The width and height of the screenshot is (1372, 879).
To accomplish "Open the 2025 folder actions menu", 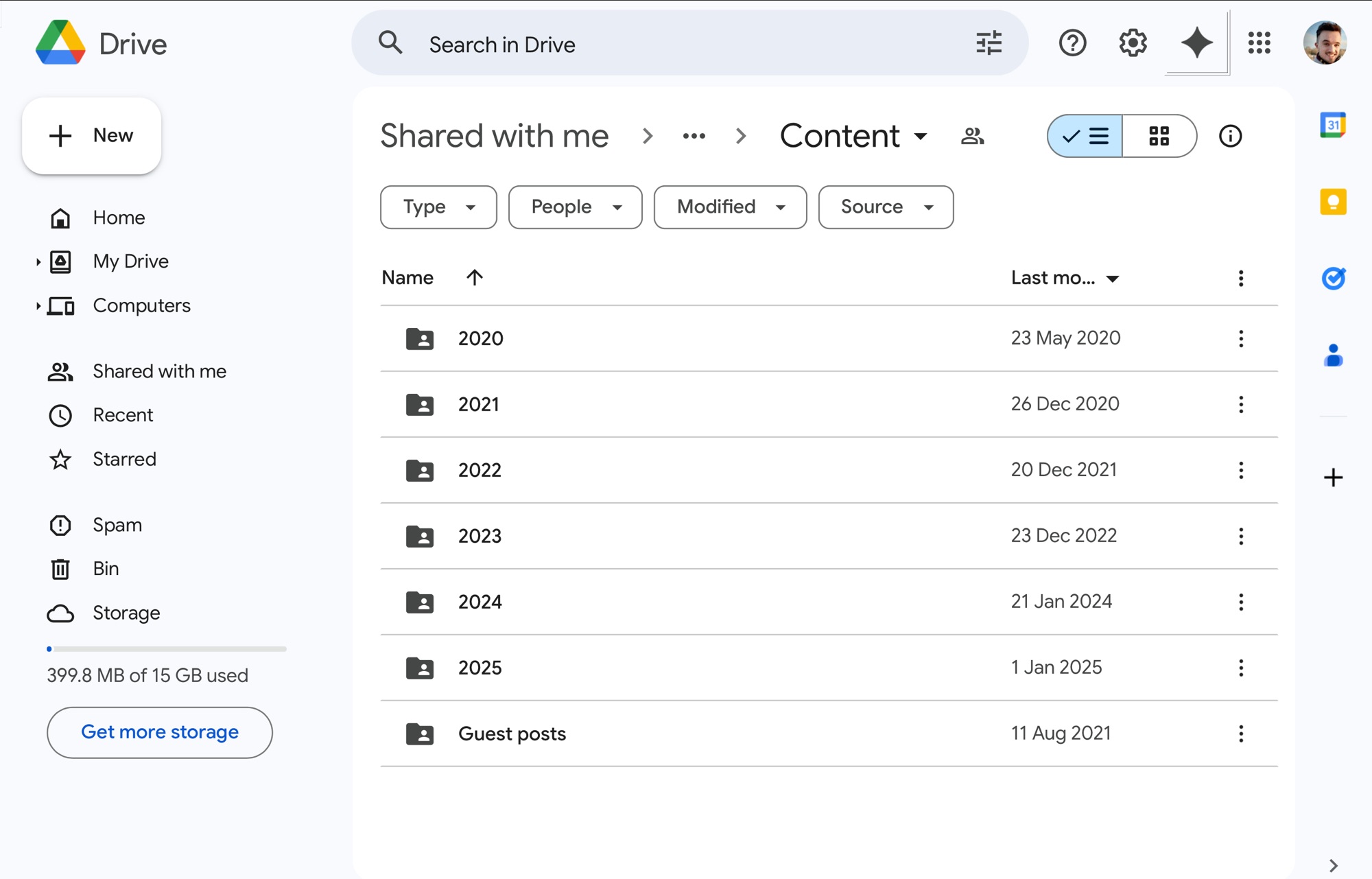I will tap(1241, 668).
